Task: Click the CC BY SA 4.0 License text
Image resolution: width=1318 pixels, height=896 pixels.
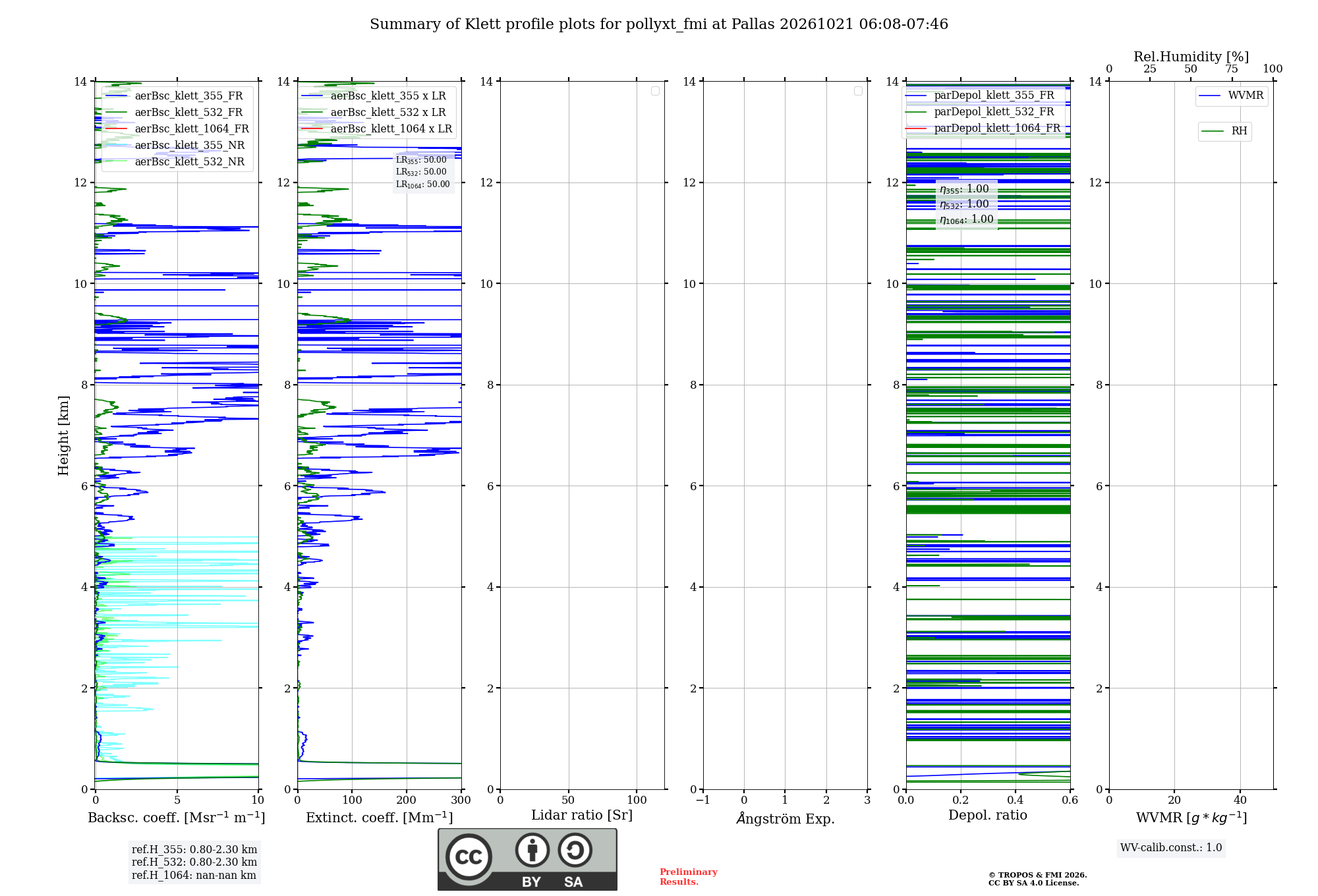Action: (1034, 883)
